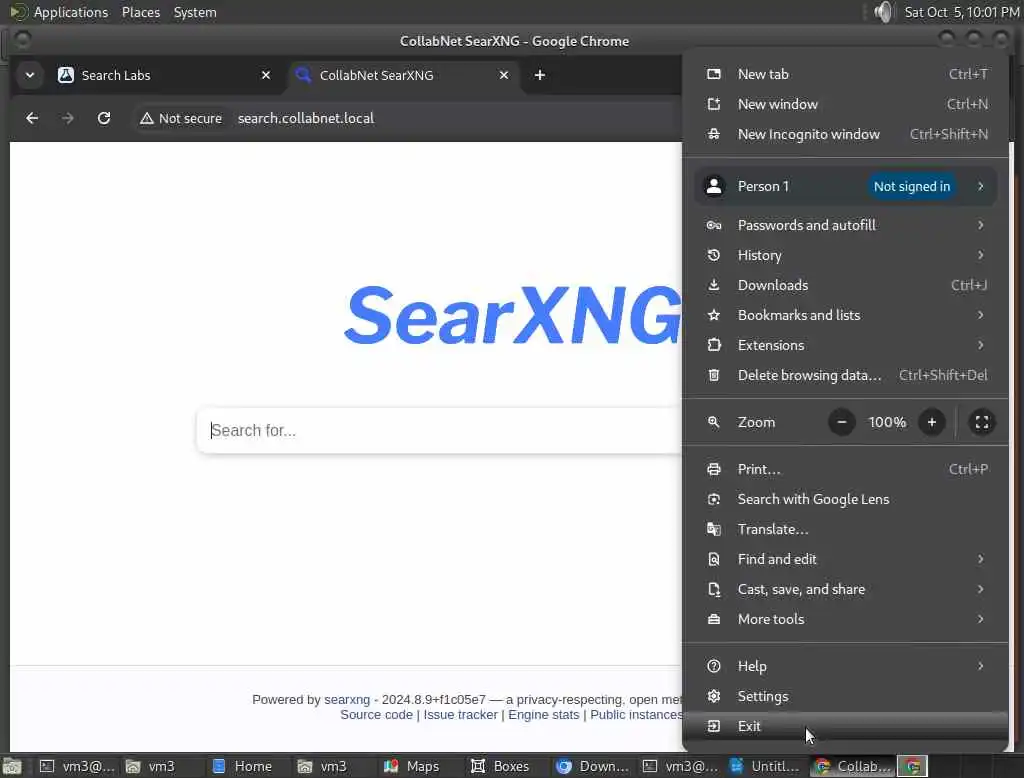The width and height of the screenshot is (1024, 778).
Task: Expand the History submenu arrow
Action: (x=980, y=255)
